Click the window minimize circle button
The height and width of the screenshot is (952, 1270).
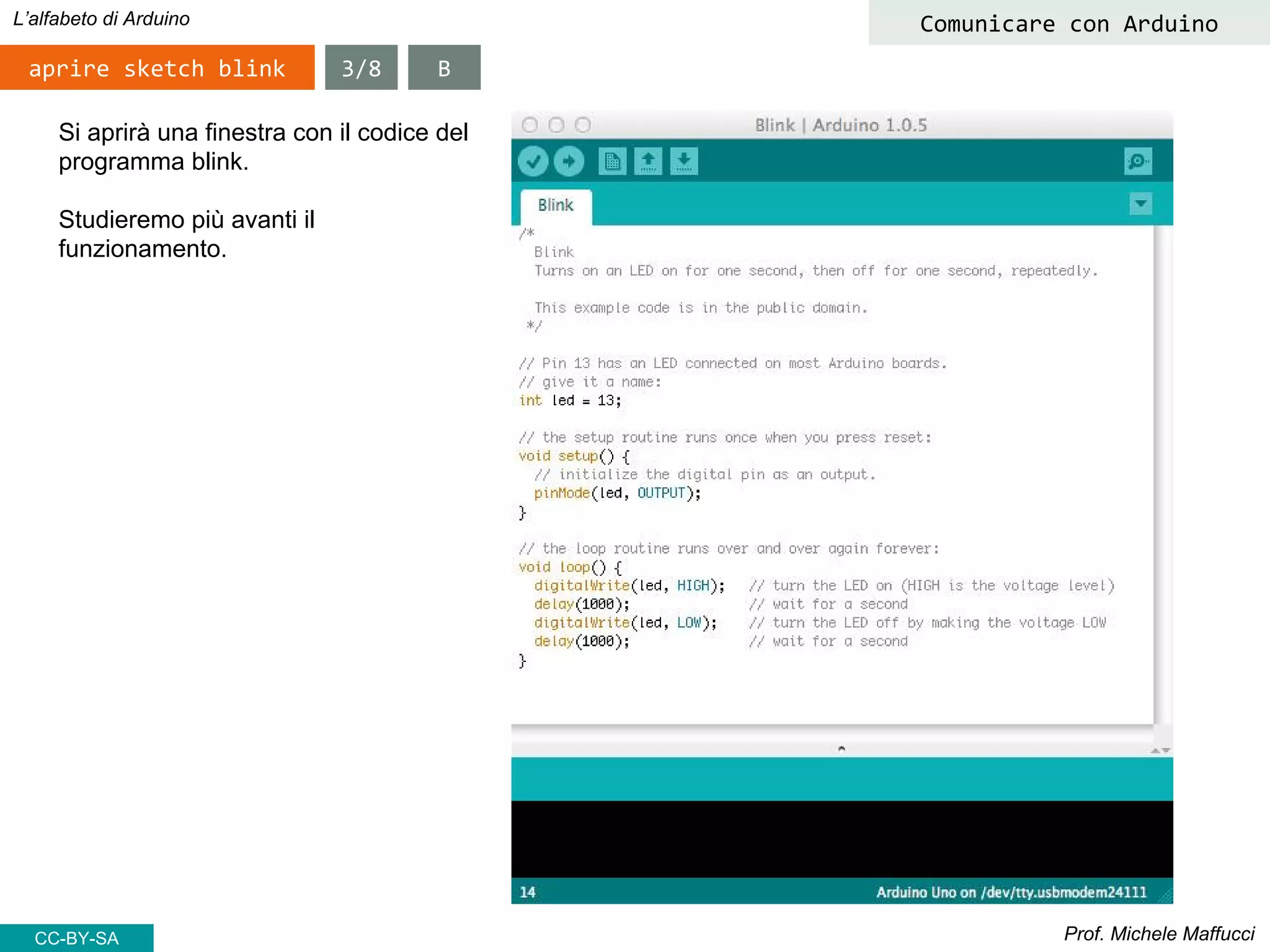pyautogui.click(x=556, y=125)
